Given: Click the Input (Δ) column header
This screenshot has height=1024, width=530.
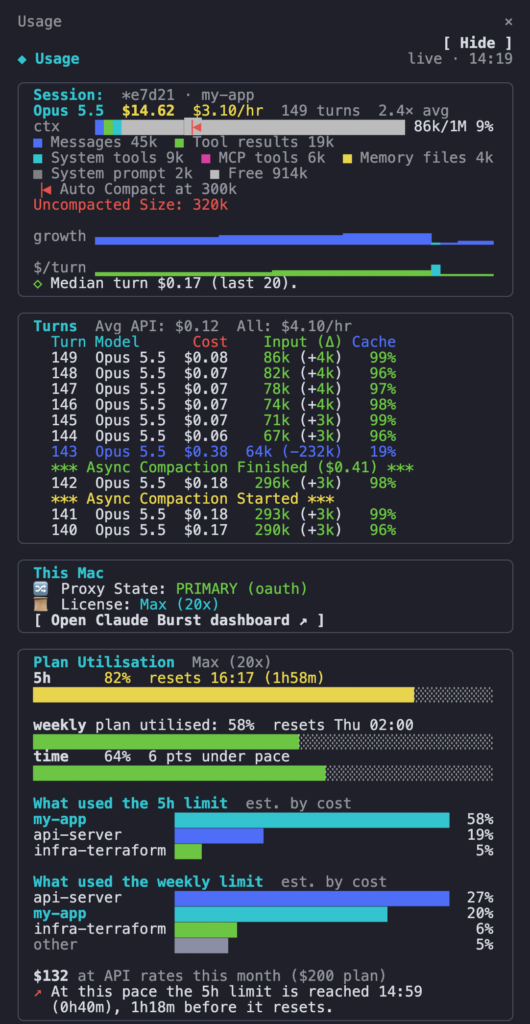Looking at the screenshot, I should (x=304, y=342).
